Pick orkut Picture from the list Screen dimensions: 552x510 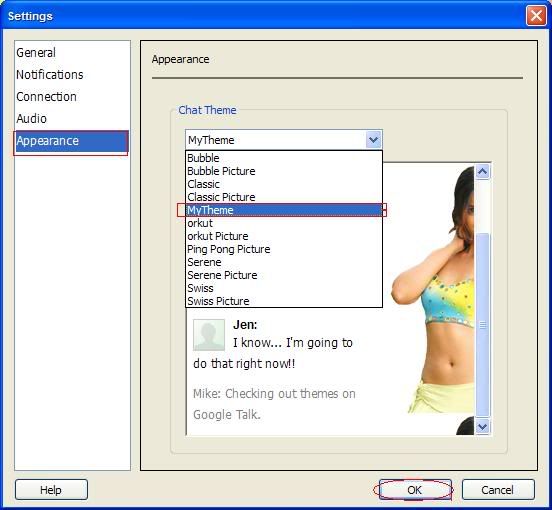pyautogui.click(x=284, y=236)
